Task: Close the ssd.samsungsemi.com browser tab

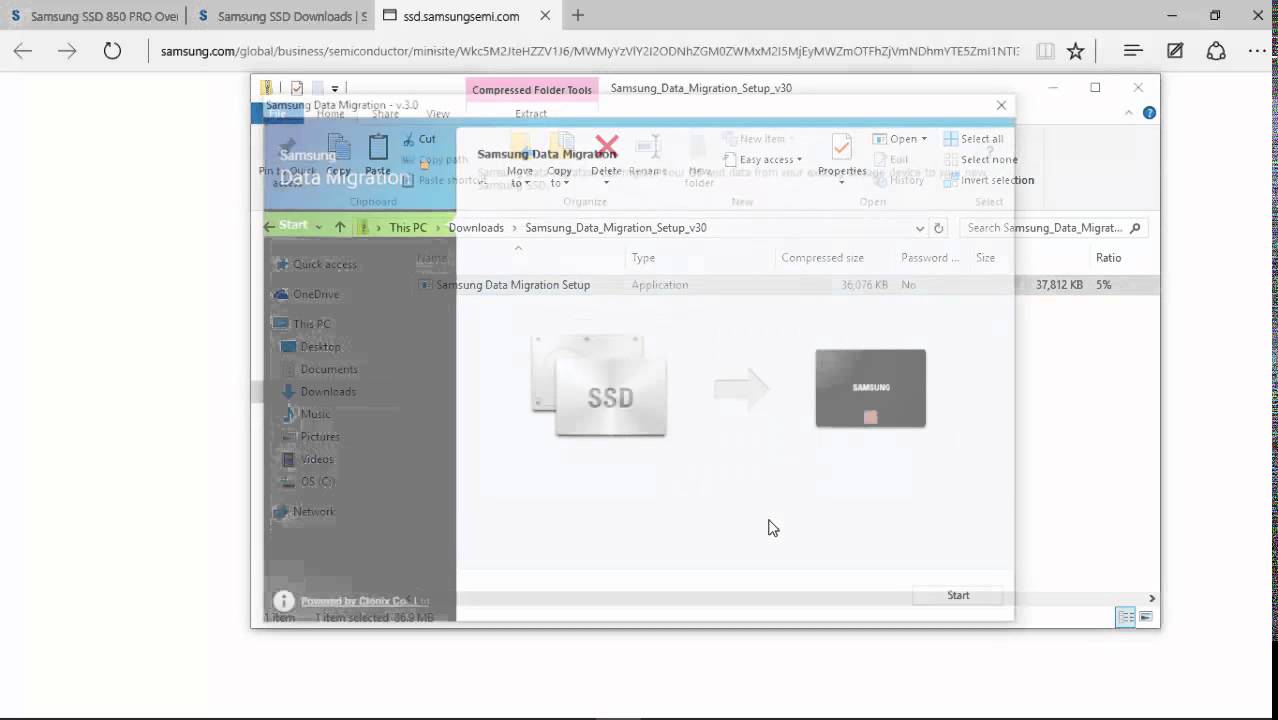Action: [x=547, y=16]
